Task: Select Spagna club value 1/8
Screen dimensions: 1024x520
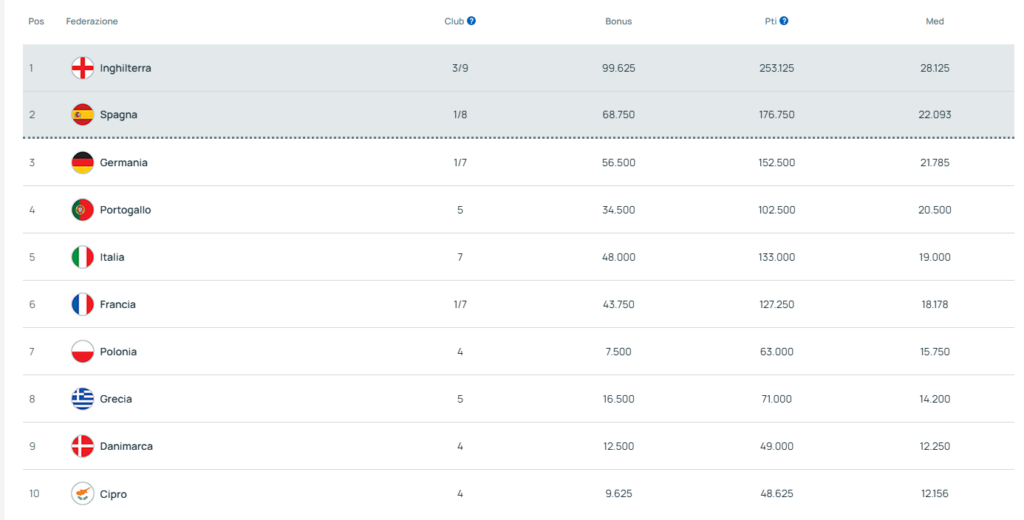Action: (460, 115)
